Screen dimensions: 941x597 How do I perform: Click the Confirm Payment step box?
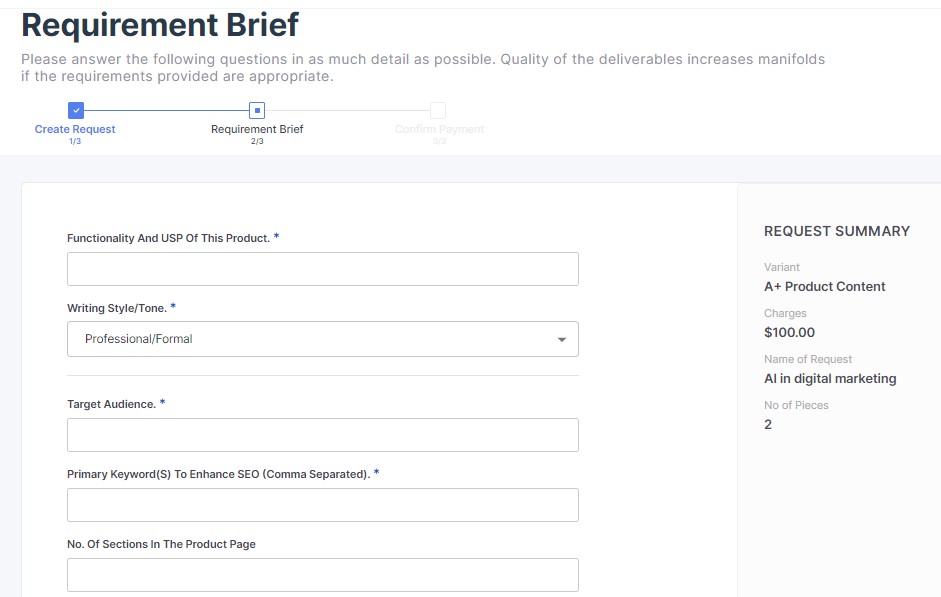[x=438, y=110]
